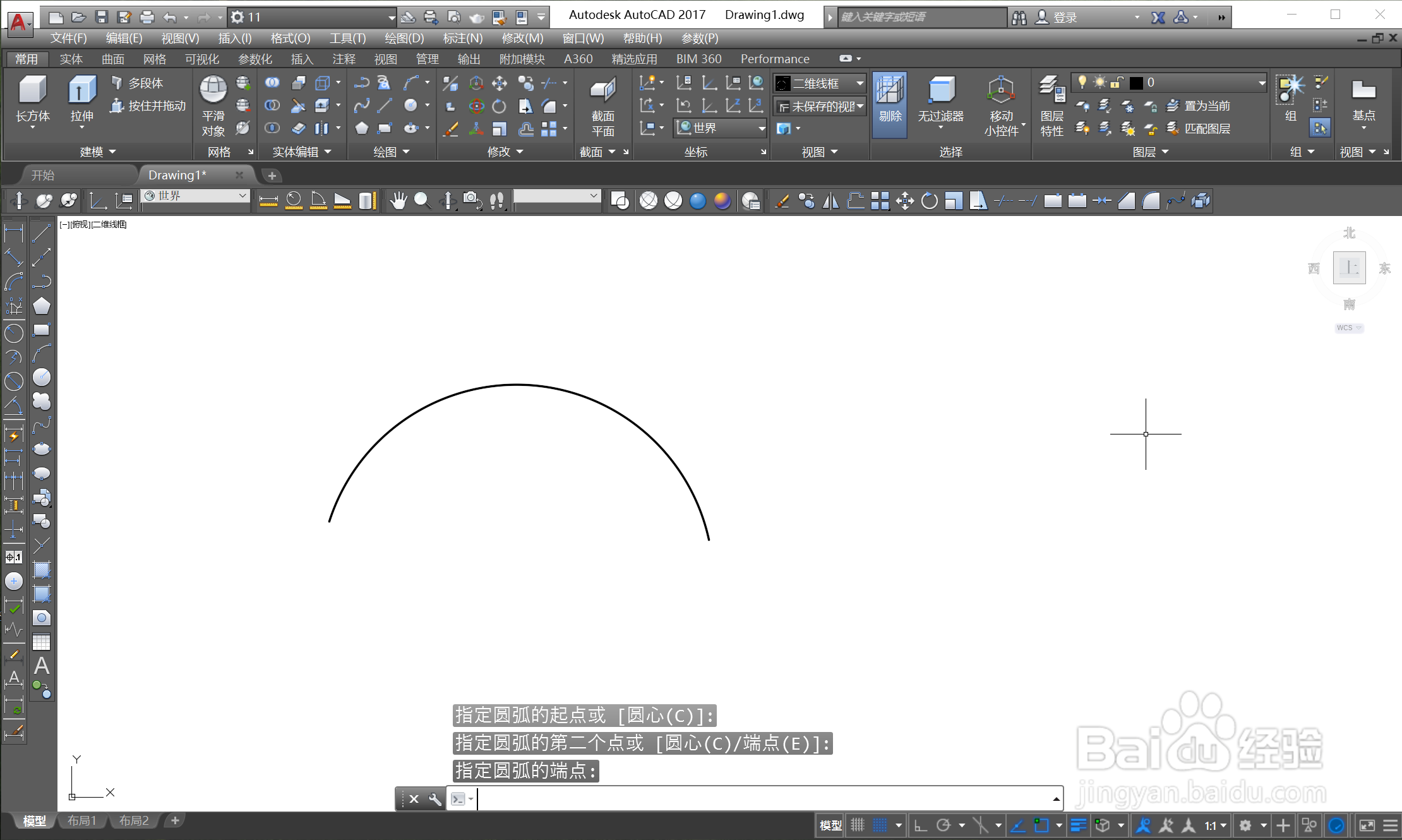Screen dimensions: 1402x840
Task: Click the Mirror tool in modify toolbar
Action: click(830, 201)
